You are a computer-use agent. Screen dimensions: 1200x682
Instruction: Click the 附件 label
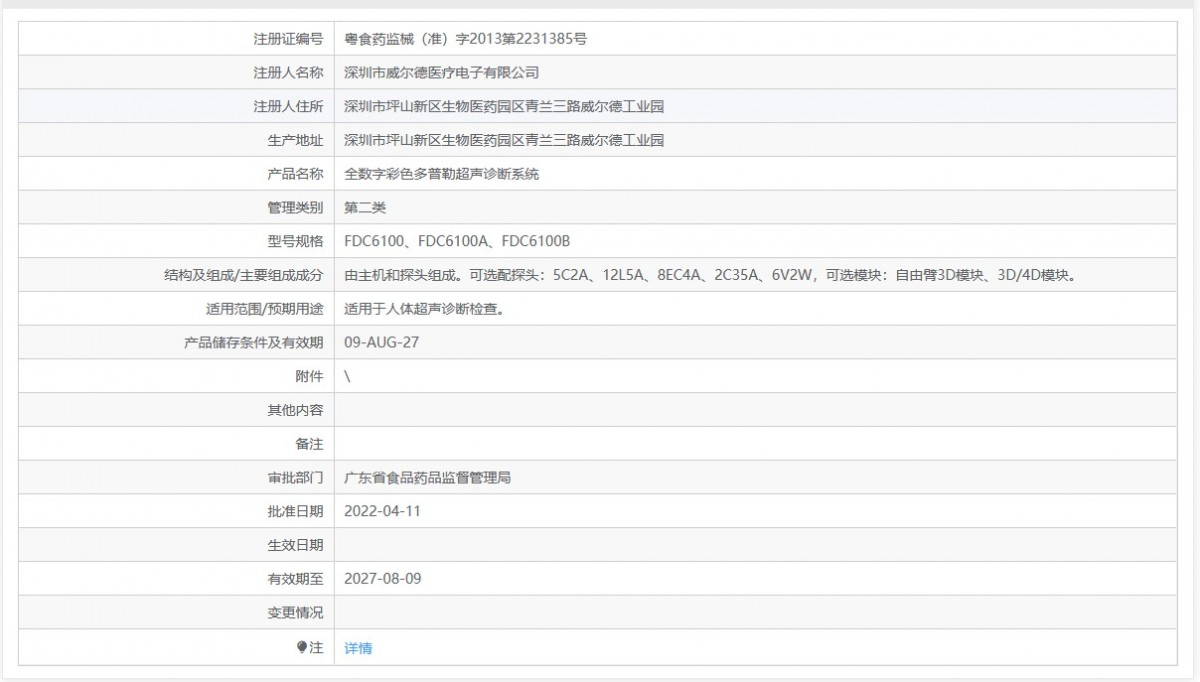(309, 376)
